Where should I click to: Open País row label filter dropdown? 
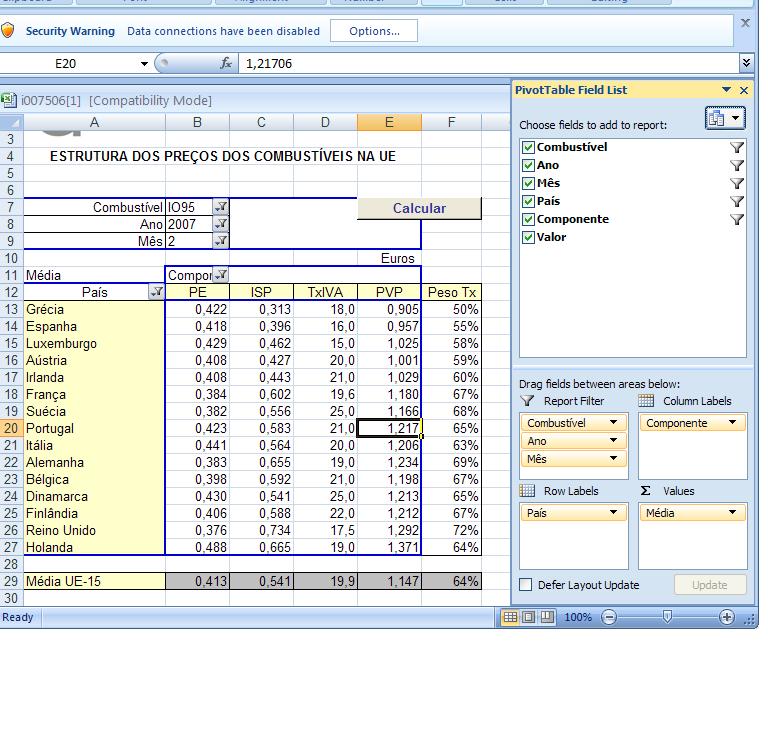(x=156, y=292)
